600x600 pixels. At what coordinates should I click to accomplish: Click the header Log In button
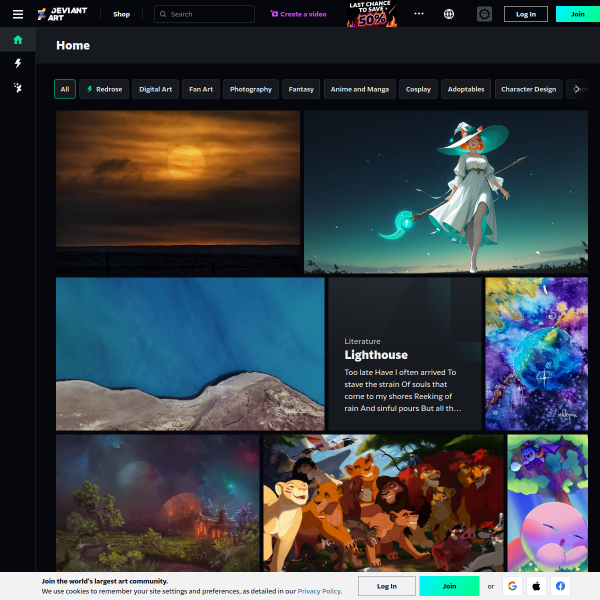point(526,14)
